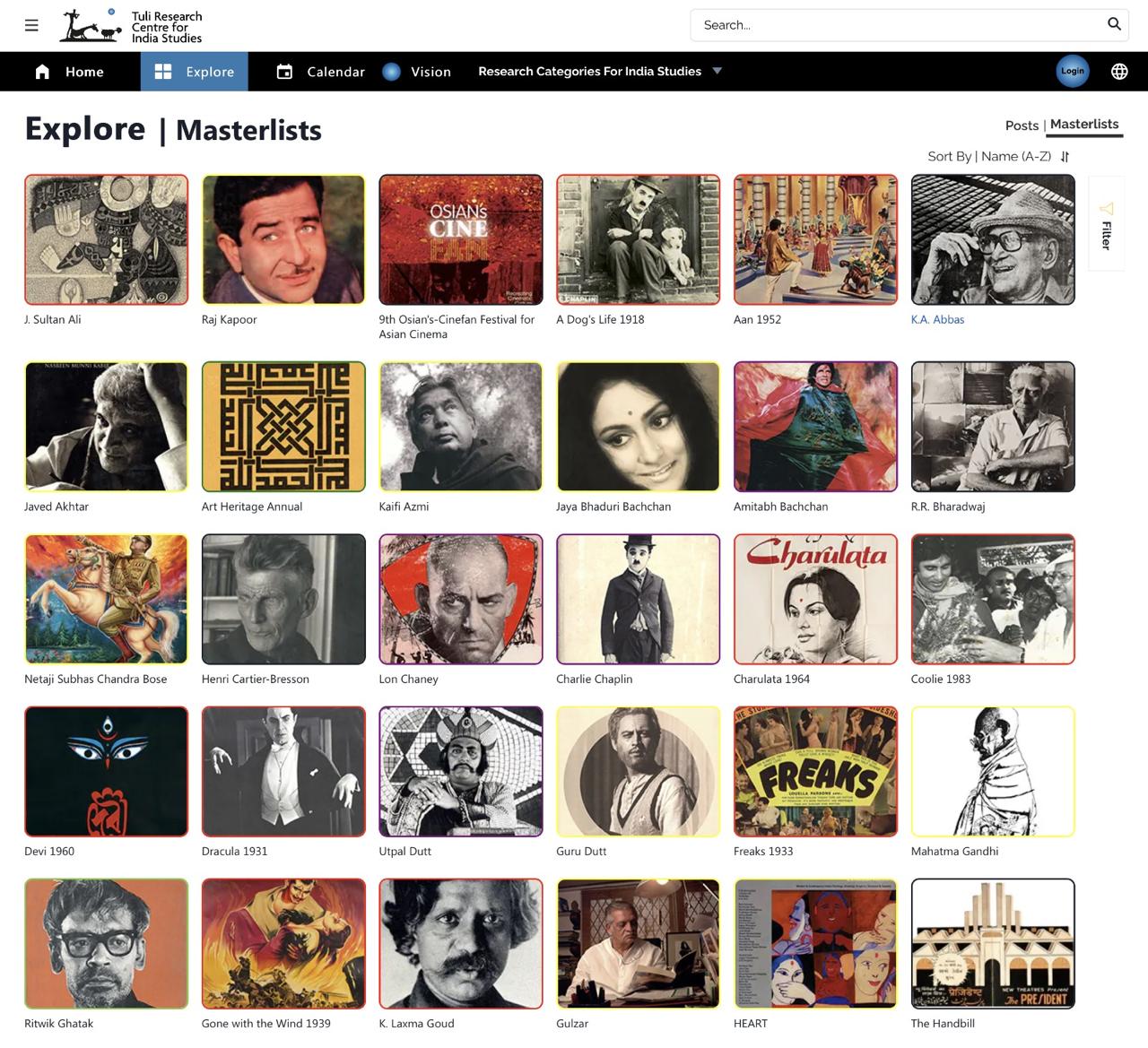Open the Mahatma Gandhi sketch thumbnail
Screen dimensions: 1148x1048
coord(993,771)
